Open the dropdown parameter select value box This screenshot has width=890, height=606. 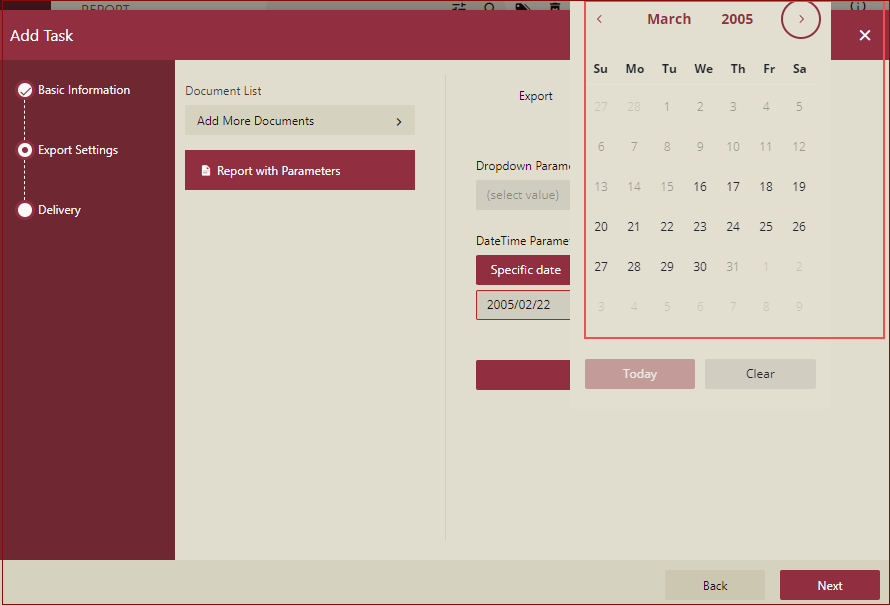tap(523, 195)
